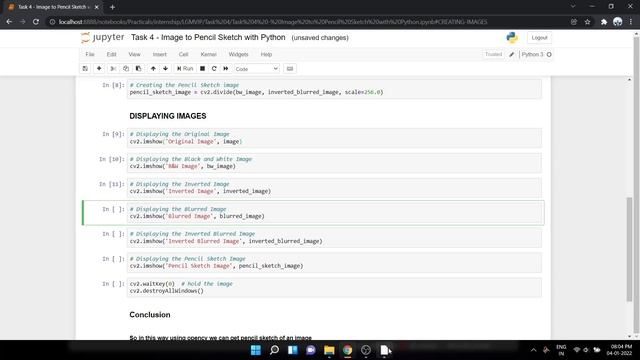Screen dimensions: 640x360
Task: Reload the browser page
Action: pos(36,22)
